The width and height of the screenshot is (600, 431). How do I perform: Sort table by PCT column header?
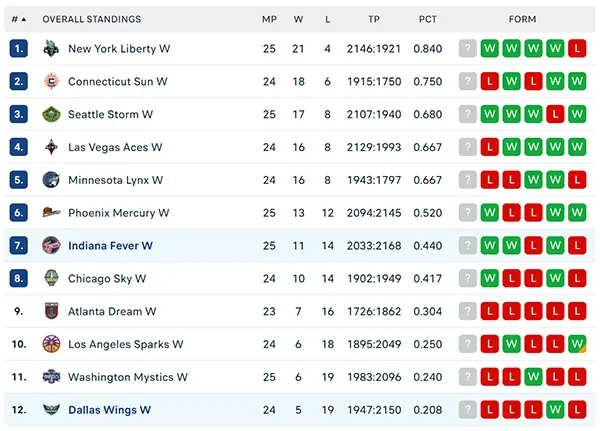[427, 19]
